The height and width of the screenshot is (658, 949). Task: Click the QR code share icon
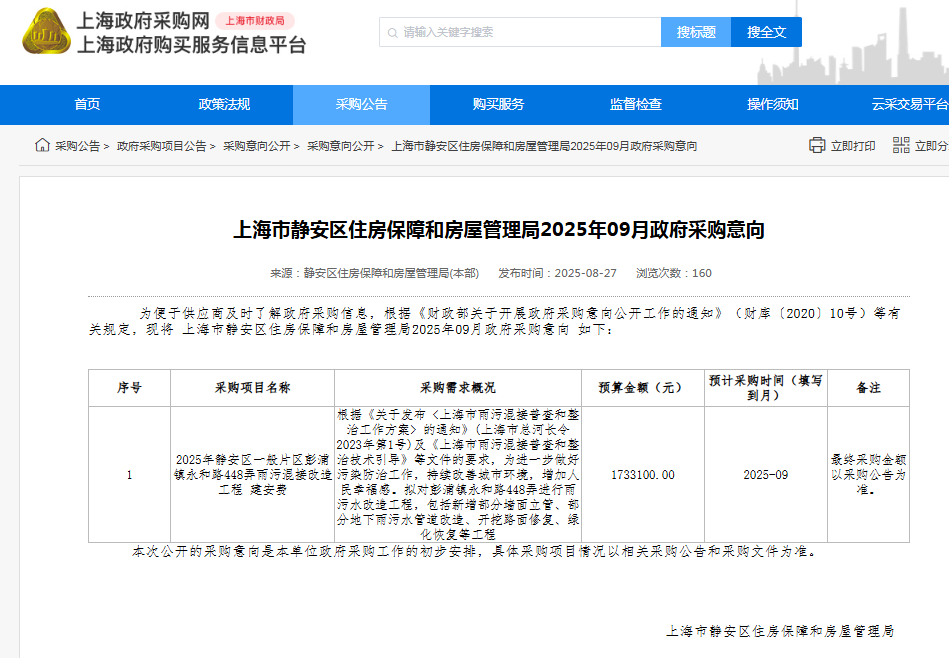[x=901, y=145]
